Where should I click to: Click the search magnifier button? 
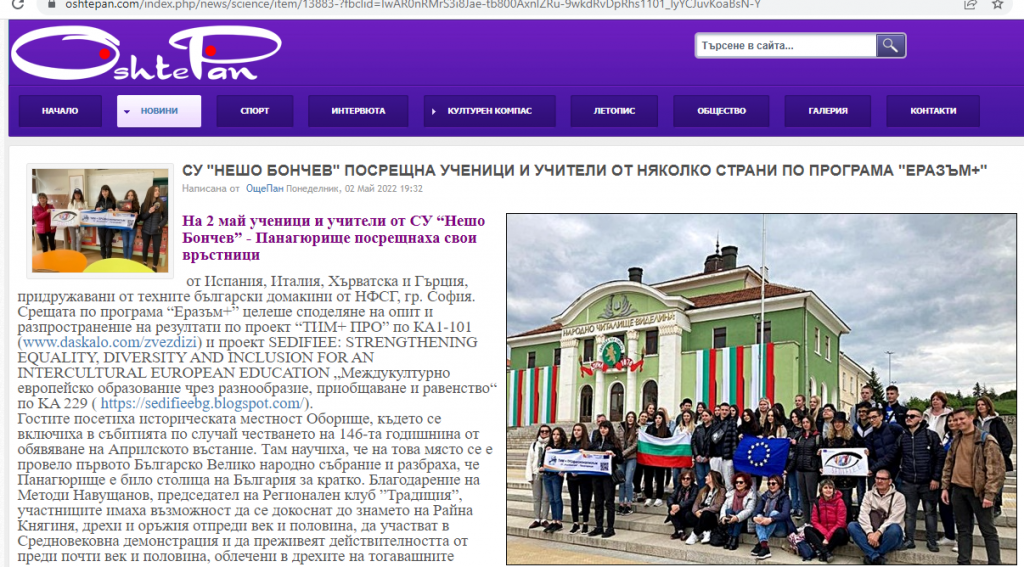(x=890, y=46)
